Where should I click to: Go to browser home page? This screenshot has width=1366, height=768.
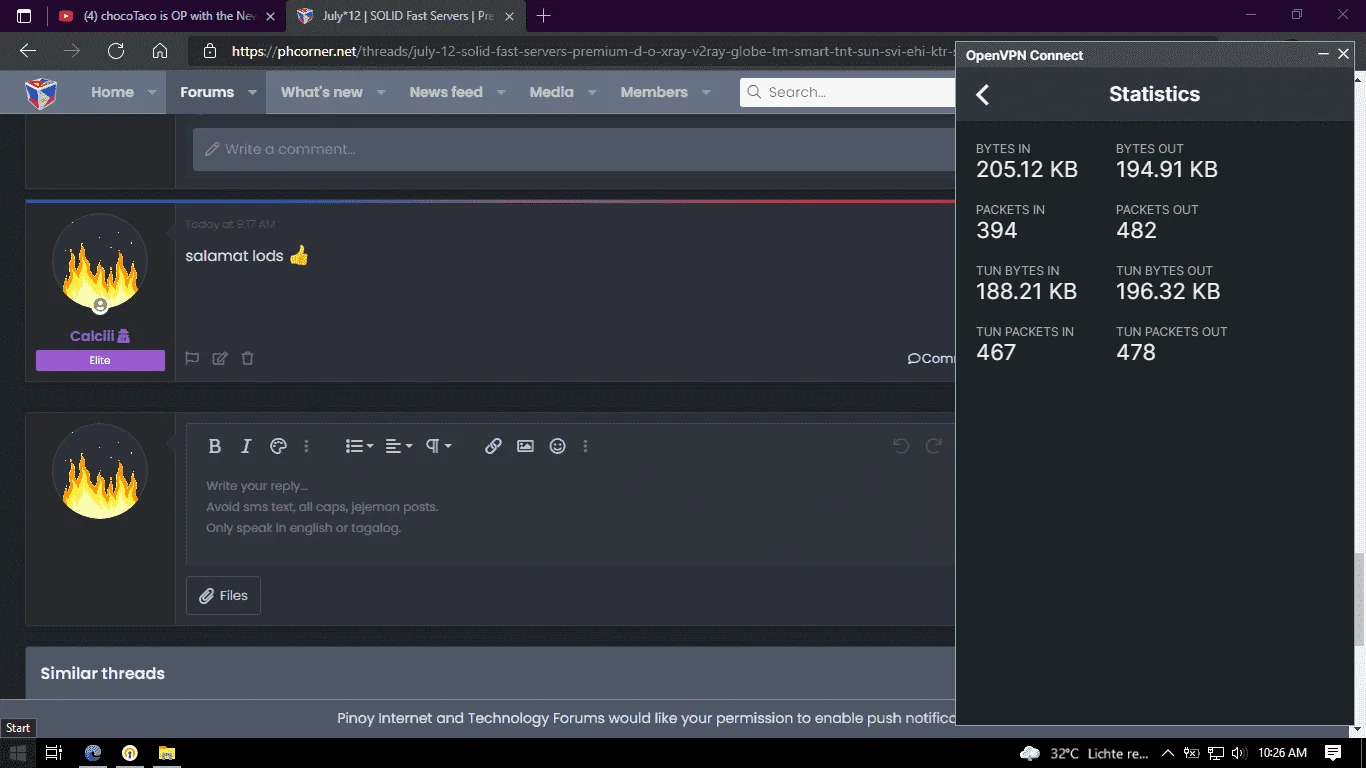[x=160, y=51]
